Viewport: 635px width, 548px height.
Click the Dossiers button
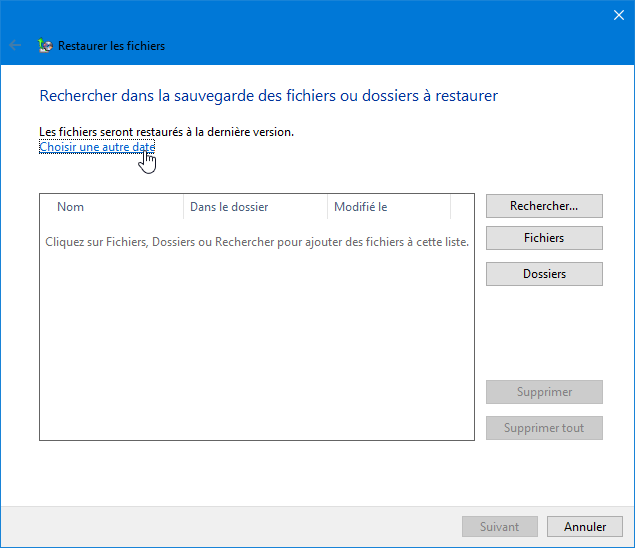pyautogui.click(x=544, y=274)
